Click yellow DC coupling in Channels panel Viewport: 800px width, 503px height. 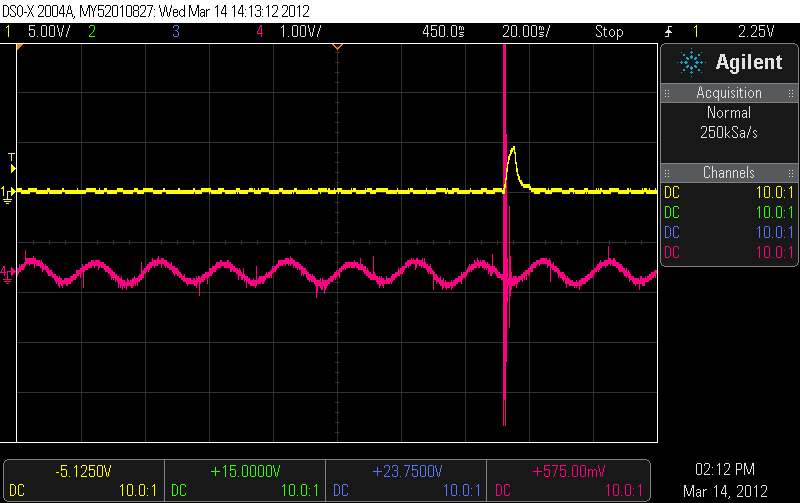[672, 193]
